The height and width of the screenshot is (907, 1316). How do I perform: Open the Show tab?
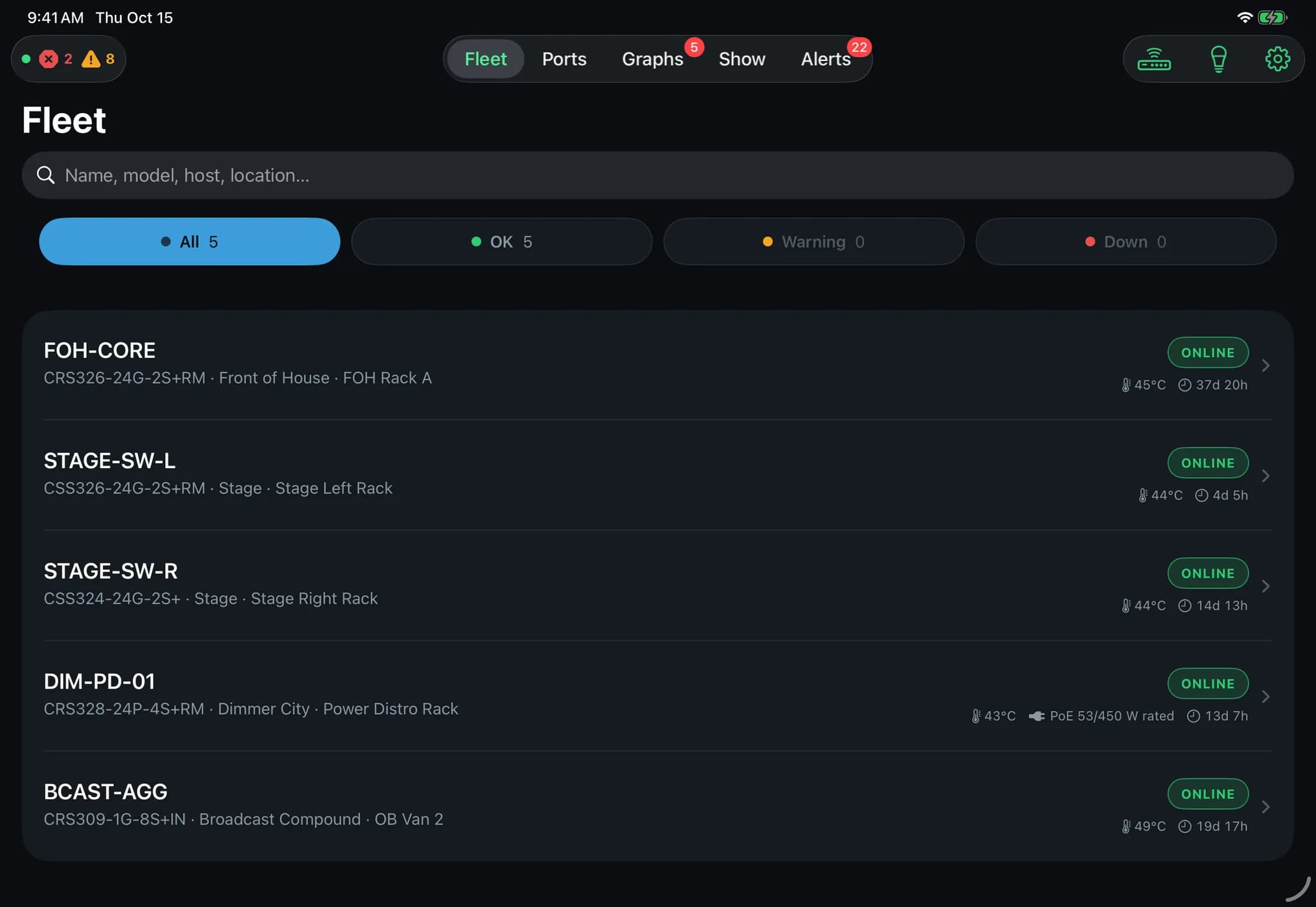742,59
